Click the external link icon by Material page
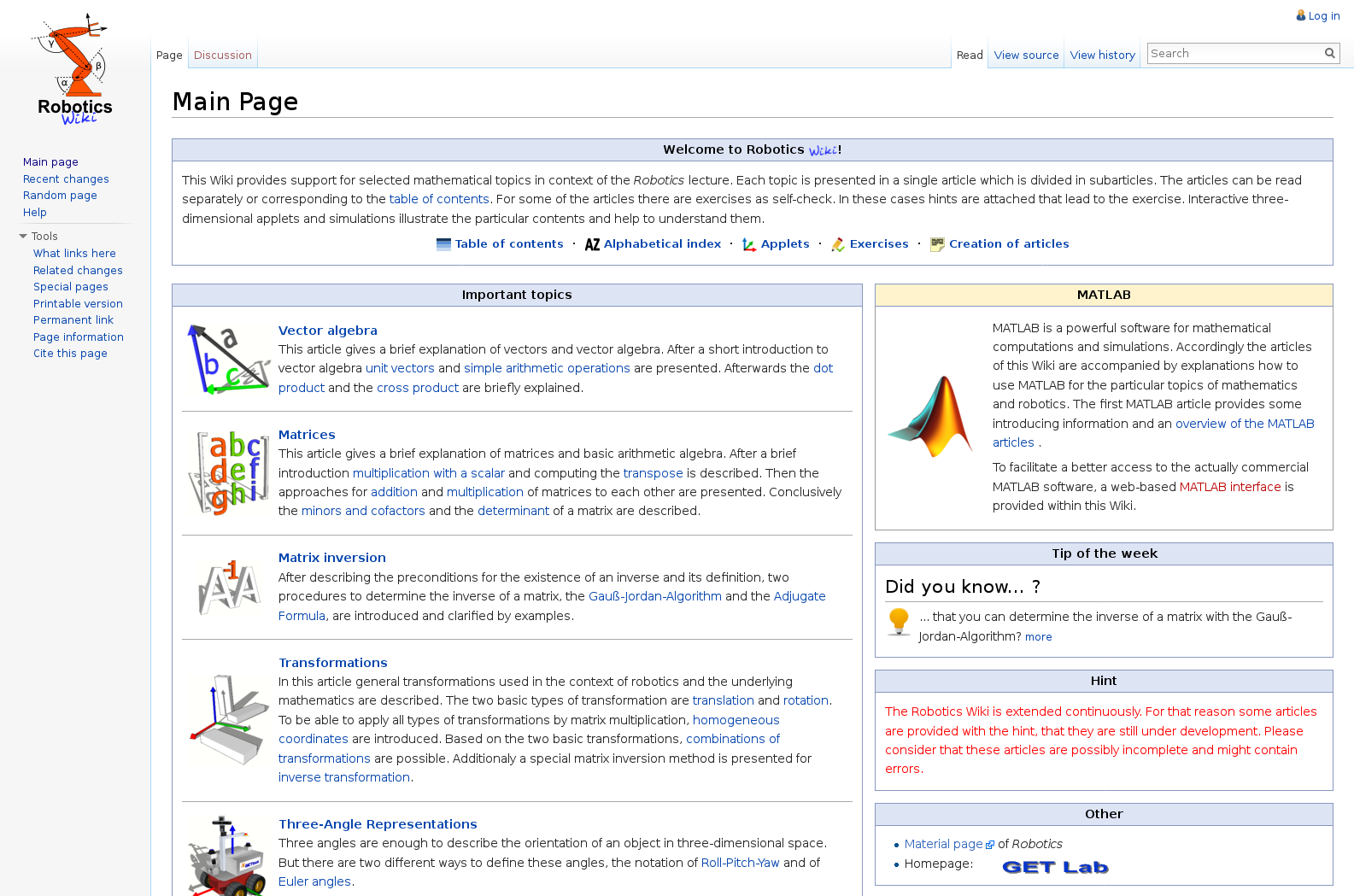This screenshot has width=1354, height=896. pos(990,845)
